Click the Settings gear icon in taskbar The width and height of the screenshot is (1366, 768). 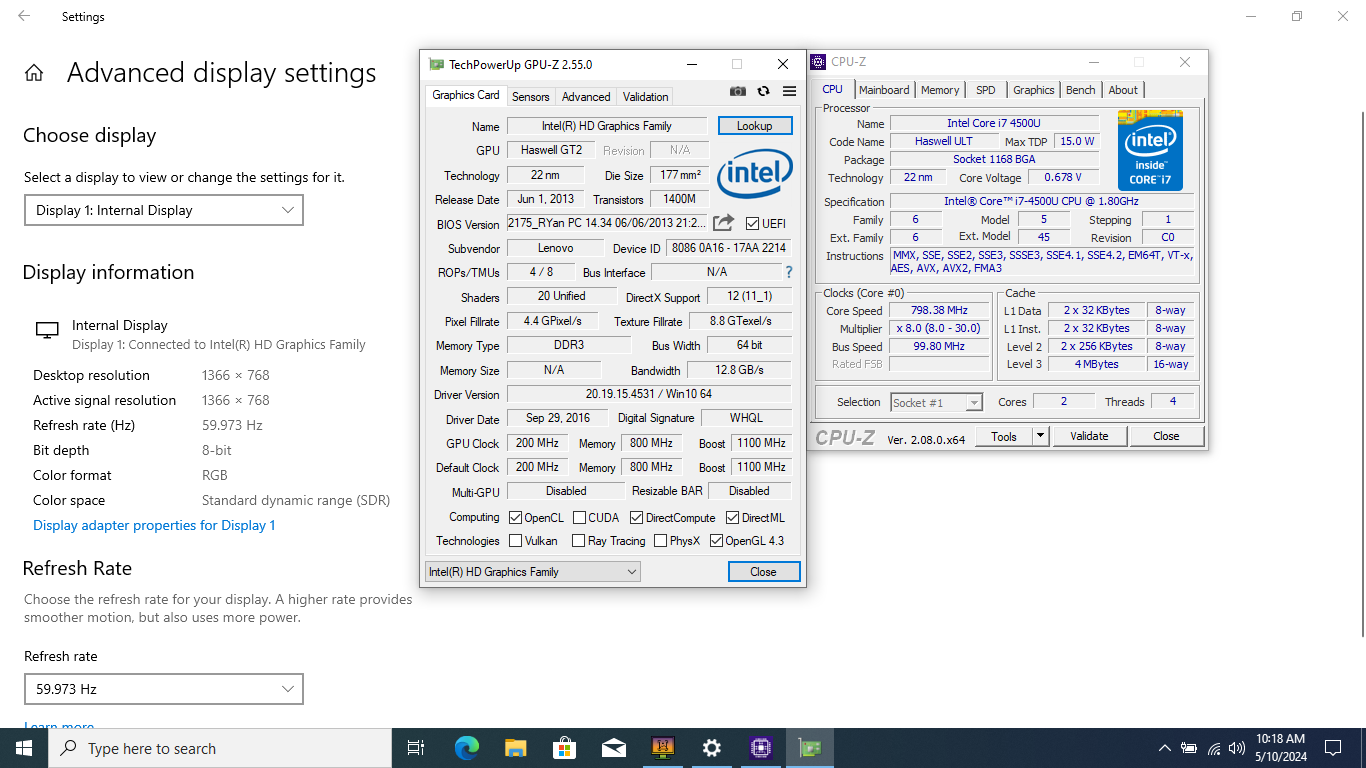711,748
